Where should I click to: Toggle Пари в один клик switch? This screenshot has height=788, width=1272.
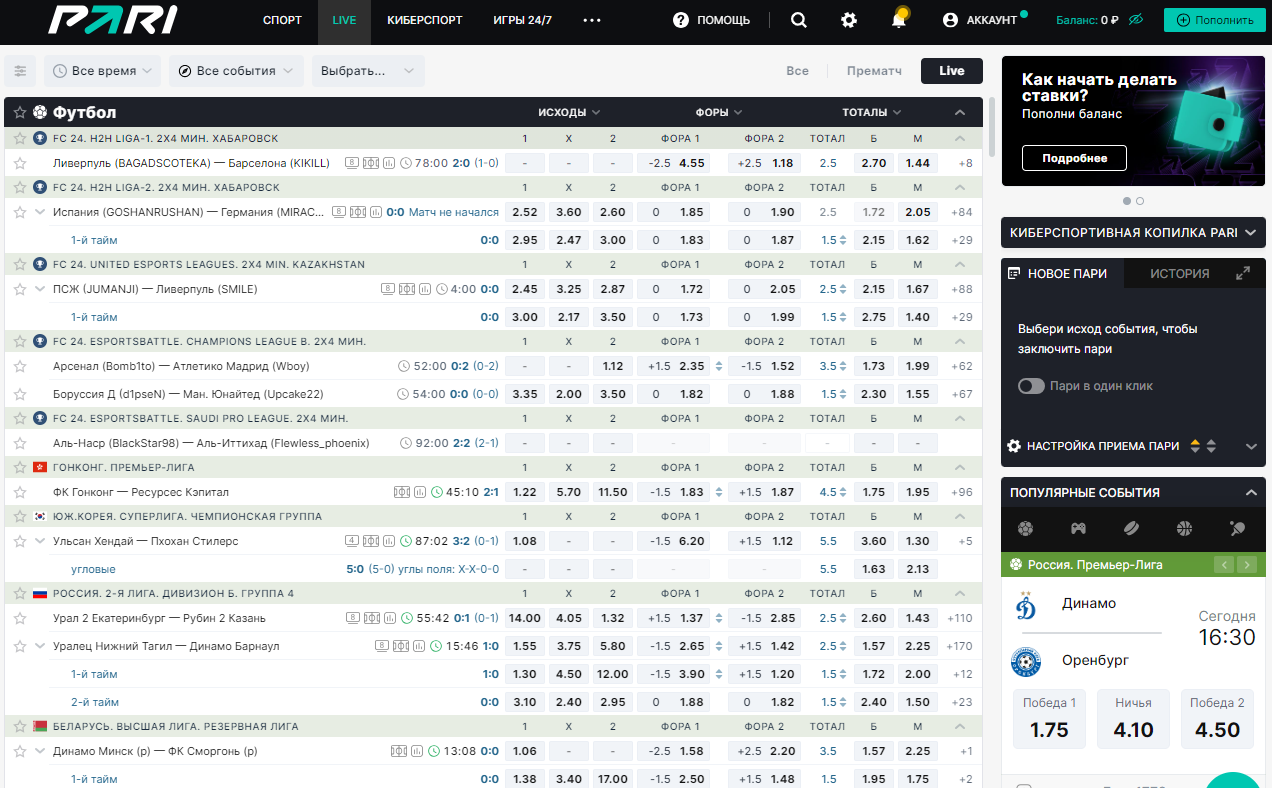click(x=1031, y=386)
